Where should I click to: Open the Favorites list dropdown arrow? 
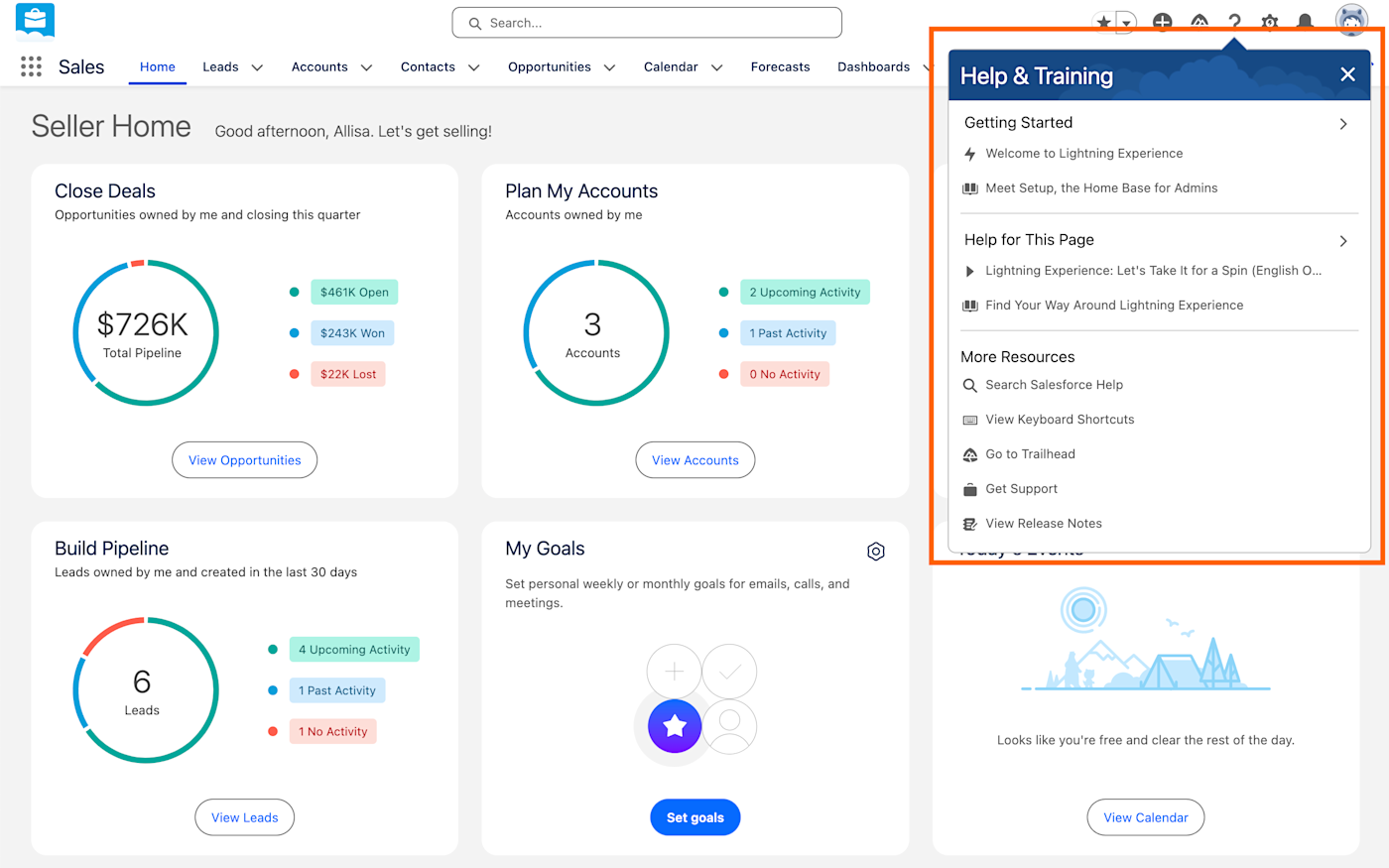(x=1126, y=22)
